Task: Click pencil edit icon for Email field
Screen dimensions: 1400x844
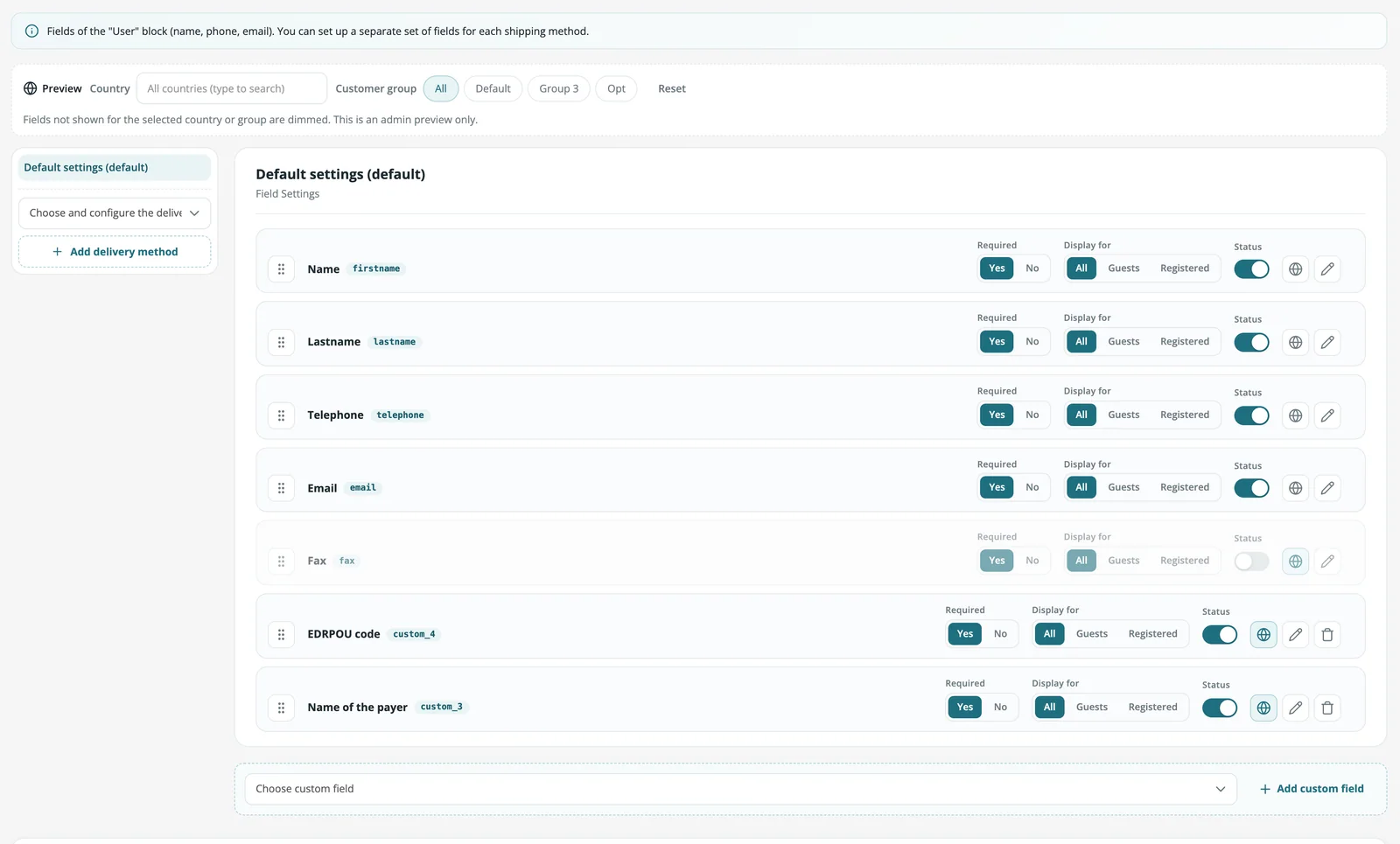Action: click(x=1327, y=488)
